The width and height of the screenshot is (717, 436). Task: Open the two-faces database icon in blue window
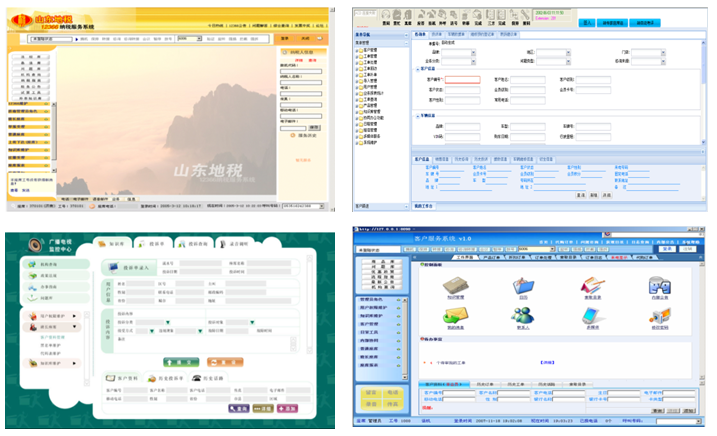tap(659, 285)
